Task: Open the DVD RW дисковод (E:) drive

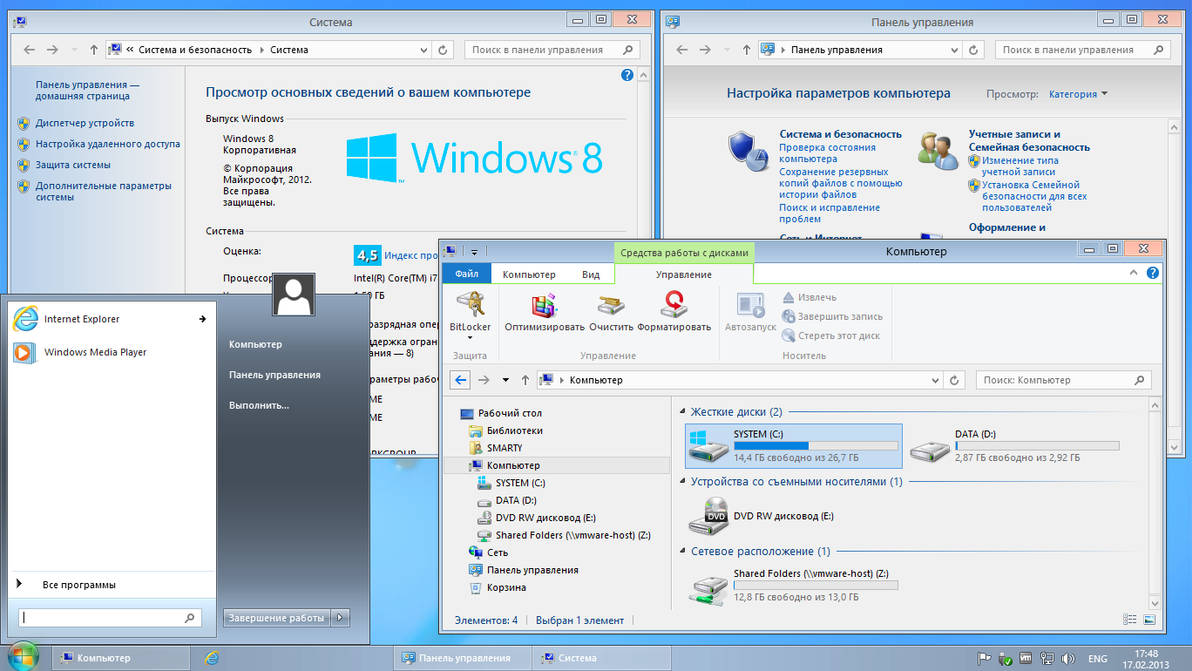Action: pyautogui.click(x=709, y=516)
